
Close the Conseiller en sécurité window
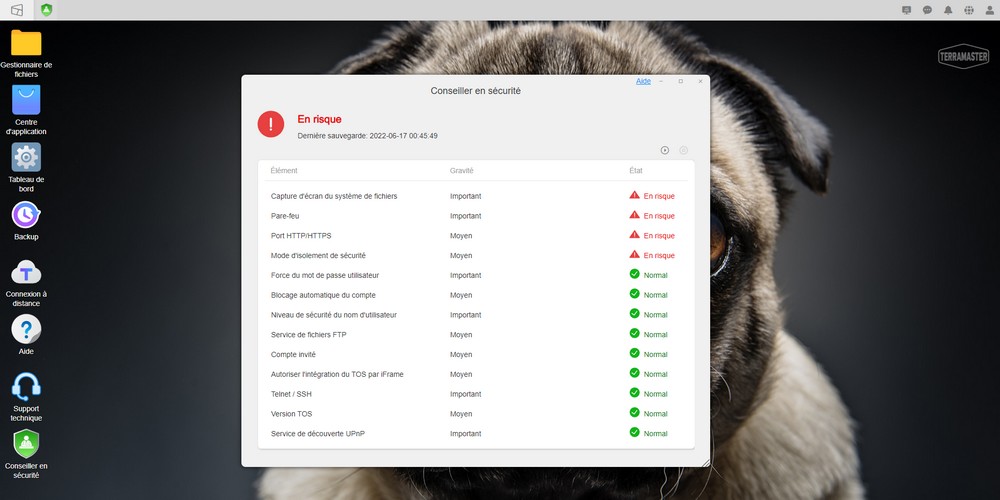(x=700, y=82)
